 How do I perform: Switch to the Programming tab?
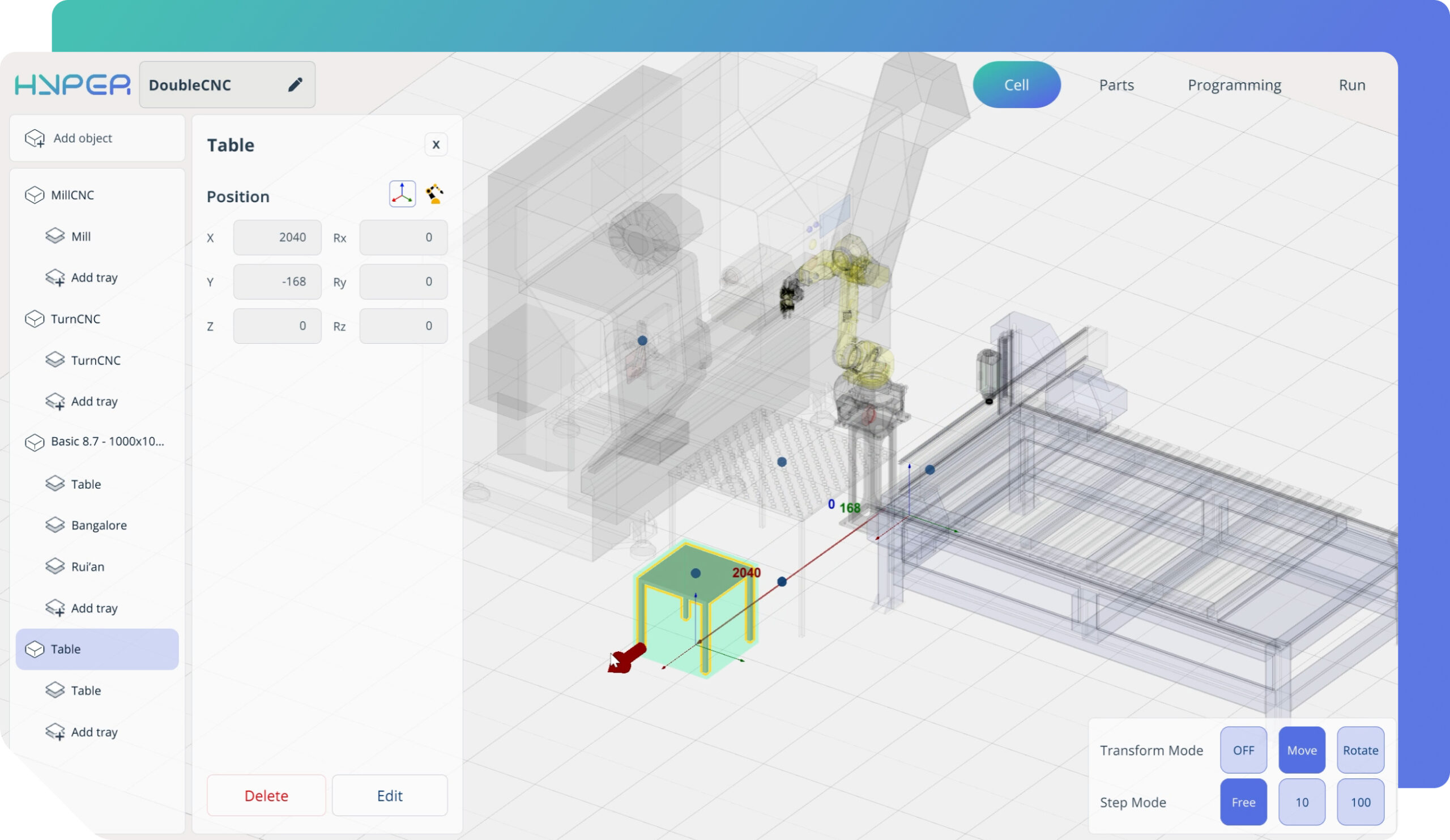[1234, 85]
